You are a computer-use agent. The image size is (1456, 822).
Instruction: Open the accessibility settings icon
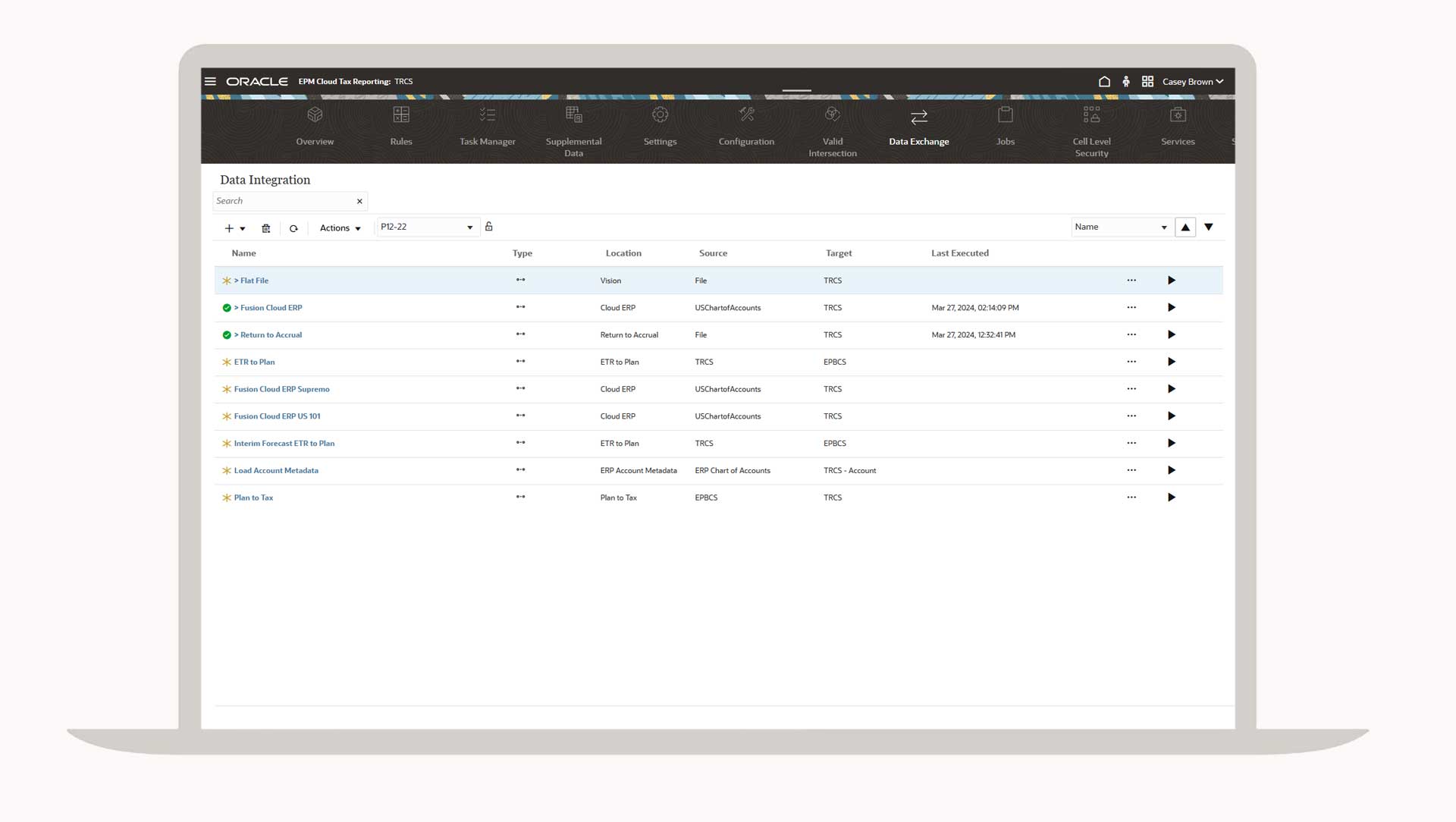pyautogui.click(x=1126, y=81)
